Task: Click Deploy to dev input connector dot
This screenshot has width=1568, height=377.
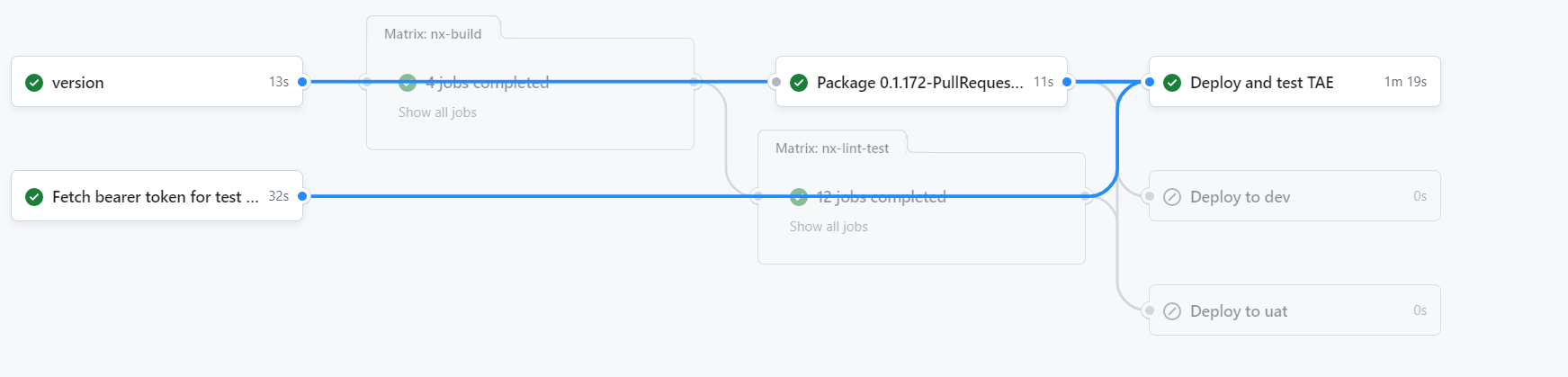Action: pos(1150,196)
